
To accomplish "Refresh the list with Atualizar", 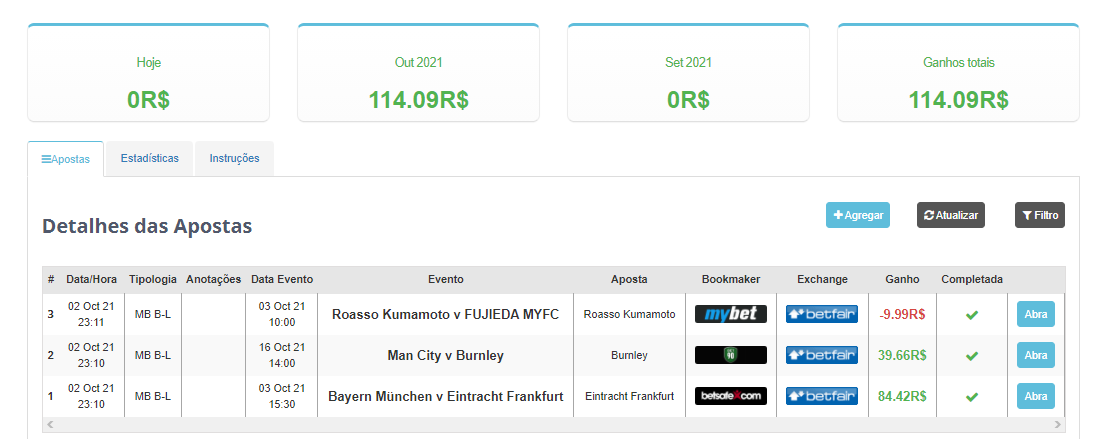I will click(951, 215).
